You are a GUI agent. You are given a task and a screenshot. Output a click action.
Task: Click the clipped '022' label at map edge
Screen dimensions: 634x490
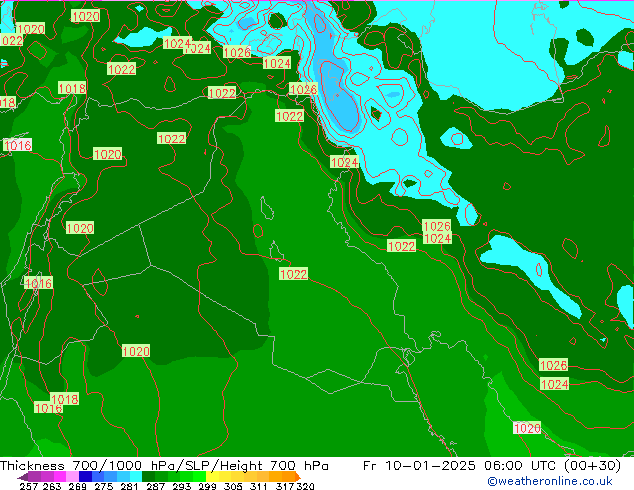[11, 40]
